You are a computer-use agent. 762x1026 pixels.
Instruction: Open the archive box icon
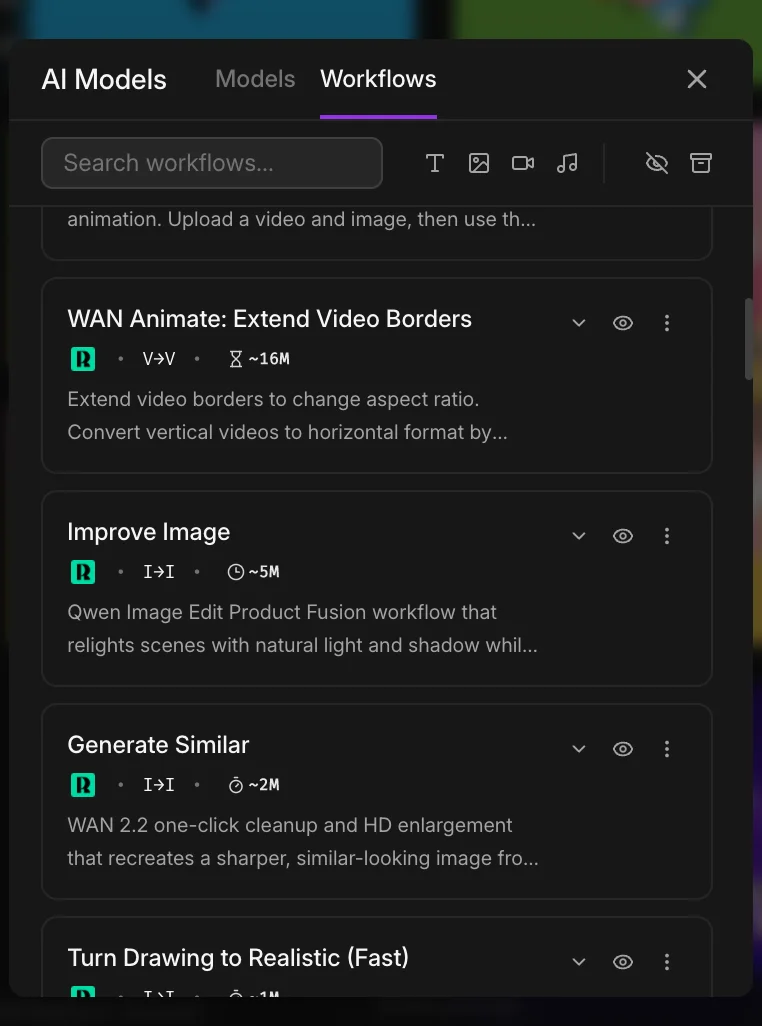point(701,163)
